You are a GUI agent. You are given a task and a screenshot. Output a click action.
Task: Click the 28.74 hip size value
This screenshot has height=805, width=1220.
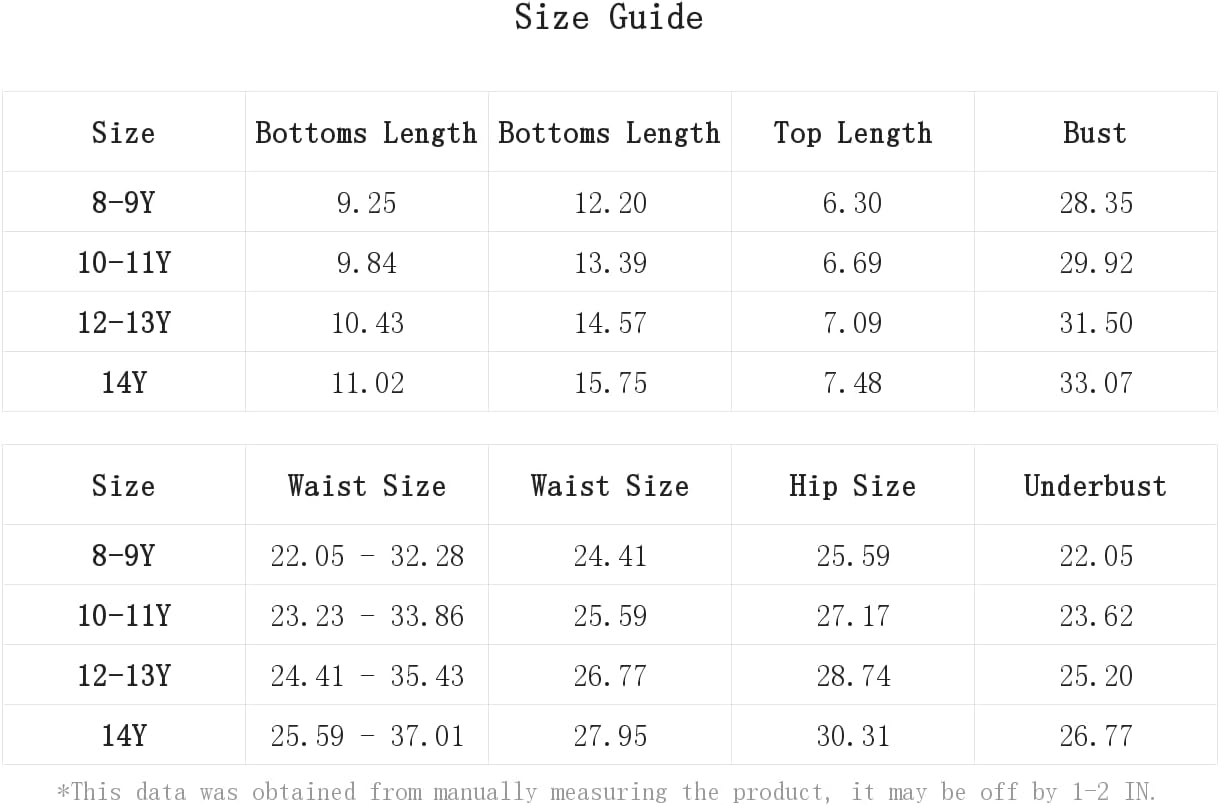tap(853, 676)
